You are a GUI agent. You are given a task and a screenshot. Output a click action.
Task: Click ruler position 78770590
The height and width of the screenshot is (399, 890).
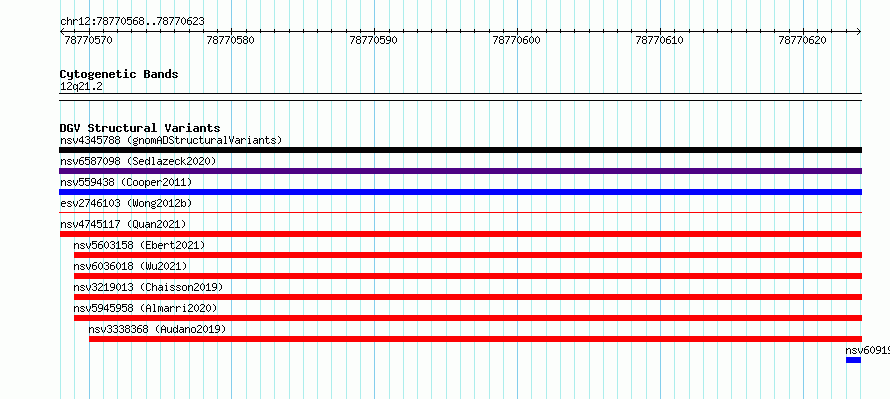coord(374,40)
